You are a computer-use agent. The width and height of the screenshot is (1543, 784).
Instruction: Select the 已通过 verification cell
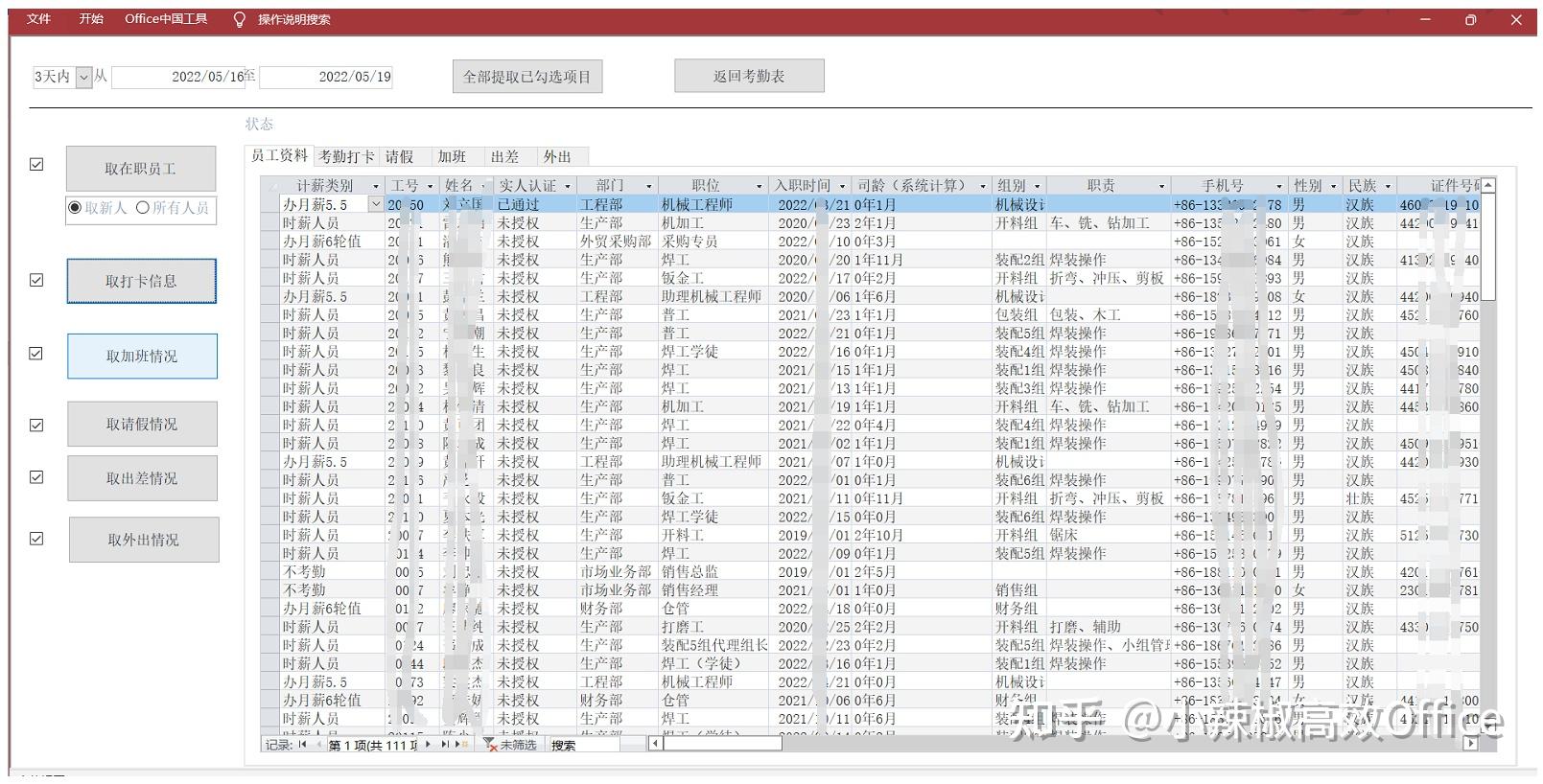[x=535, y=204]
